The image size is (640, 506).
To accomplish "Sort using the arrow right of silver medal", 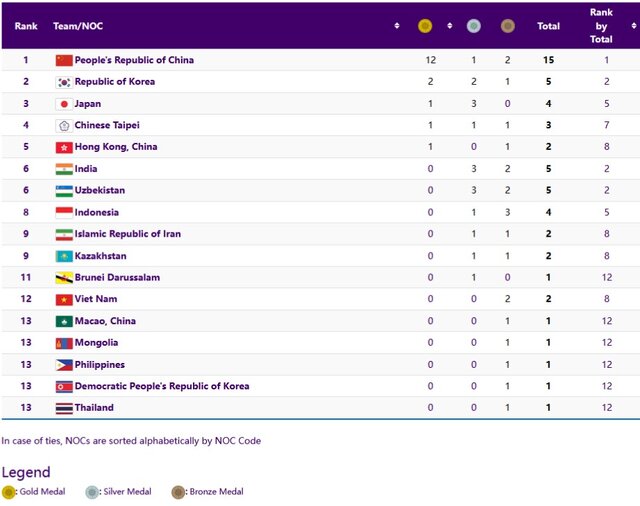I will (490, 26).
